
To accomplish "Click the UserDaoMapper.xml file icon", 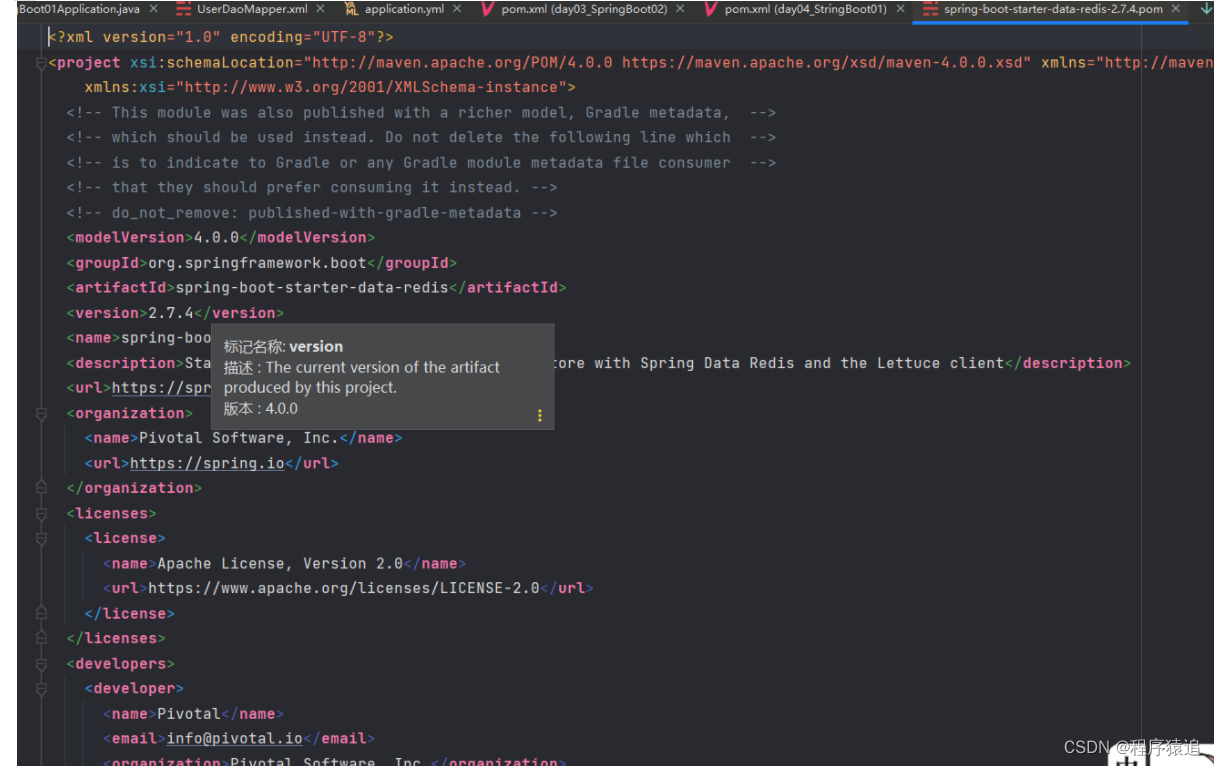I will pyautogui.click(x=183, y=9).
